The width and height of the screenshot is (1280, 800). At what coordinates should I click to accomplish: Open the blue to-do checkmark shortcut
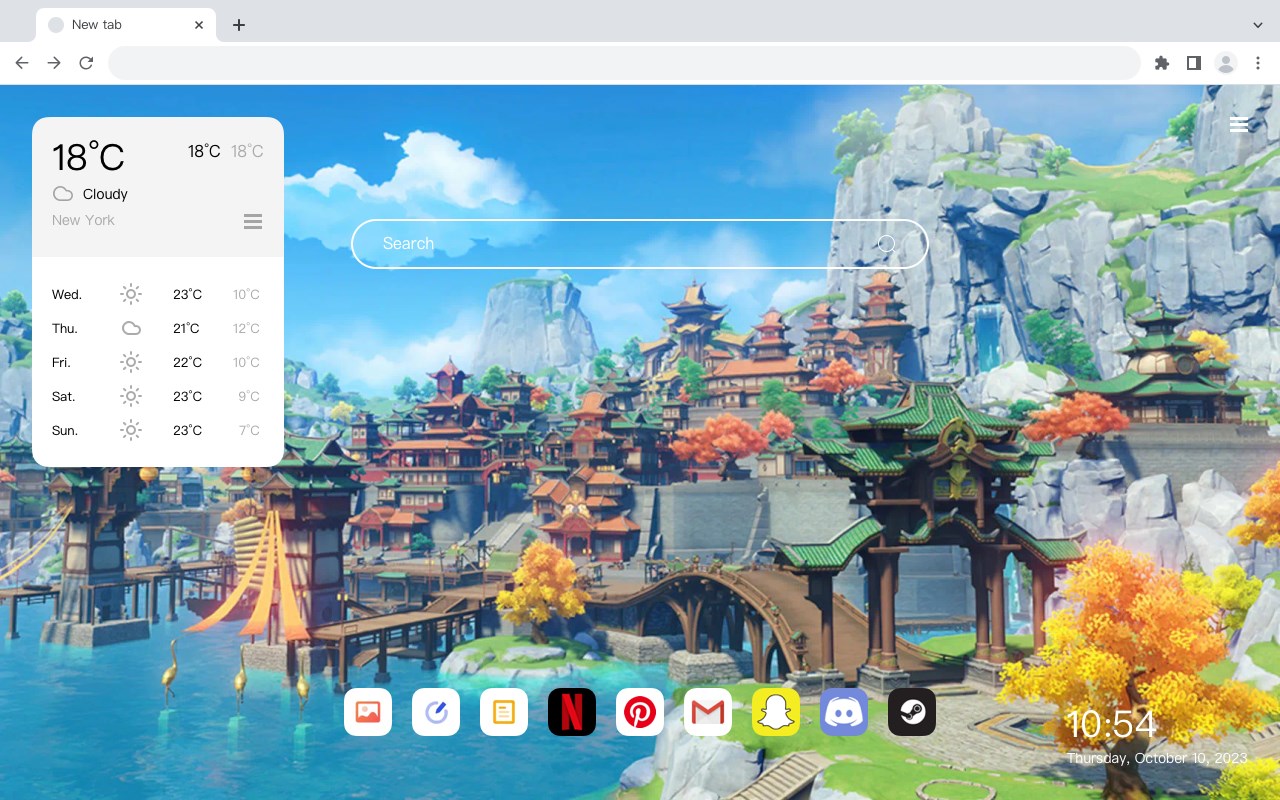tap(436, 712)
